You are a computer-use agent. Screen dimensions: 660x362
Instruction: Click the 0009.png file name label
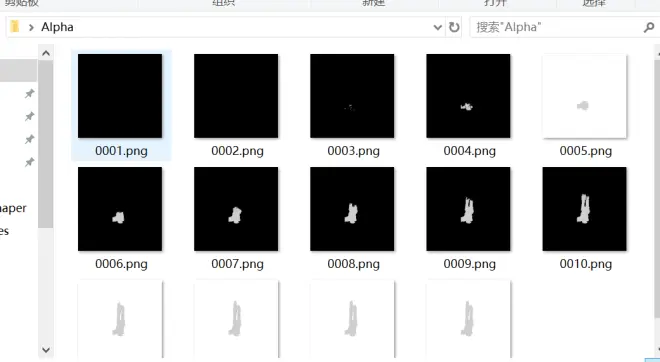[469, 264]
